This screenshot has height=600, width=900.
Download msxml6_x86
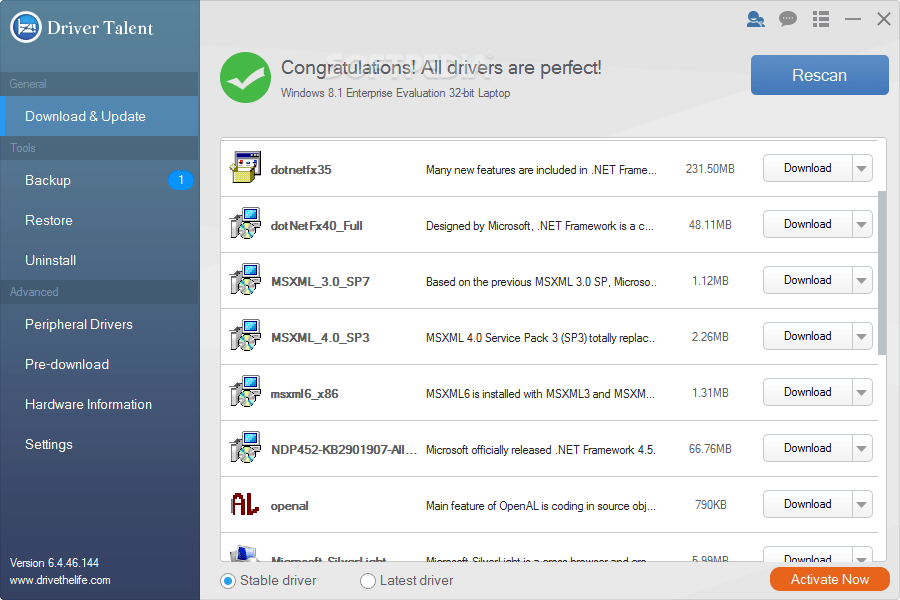[808, 392]
